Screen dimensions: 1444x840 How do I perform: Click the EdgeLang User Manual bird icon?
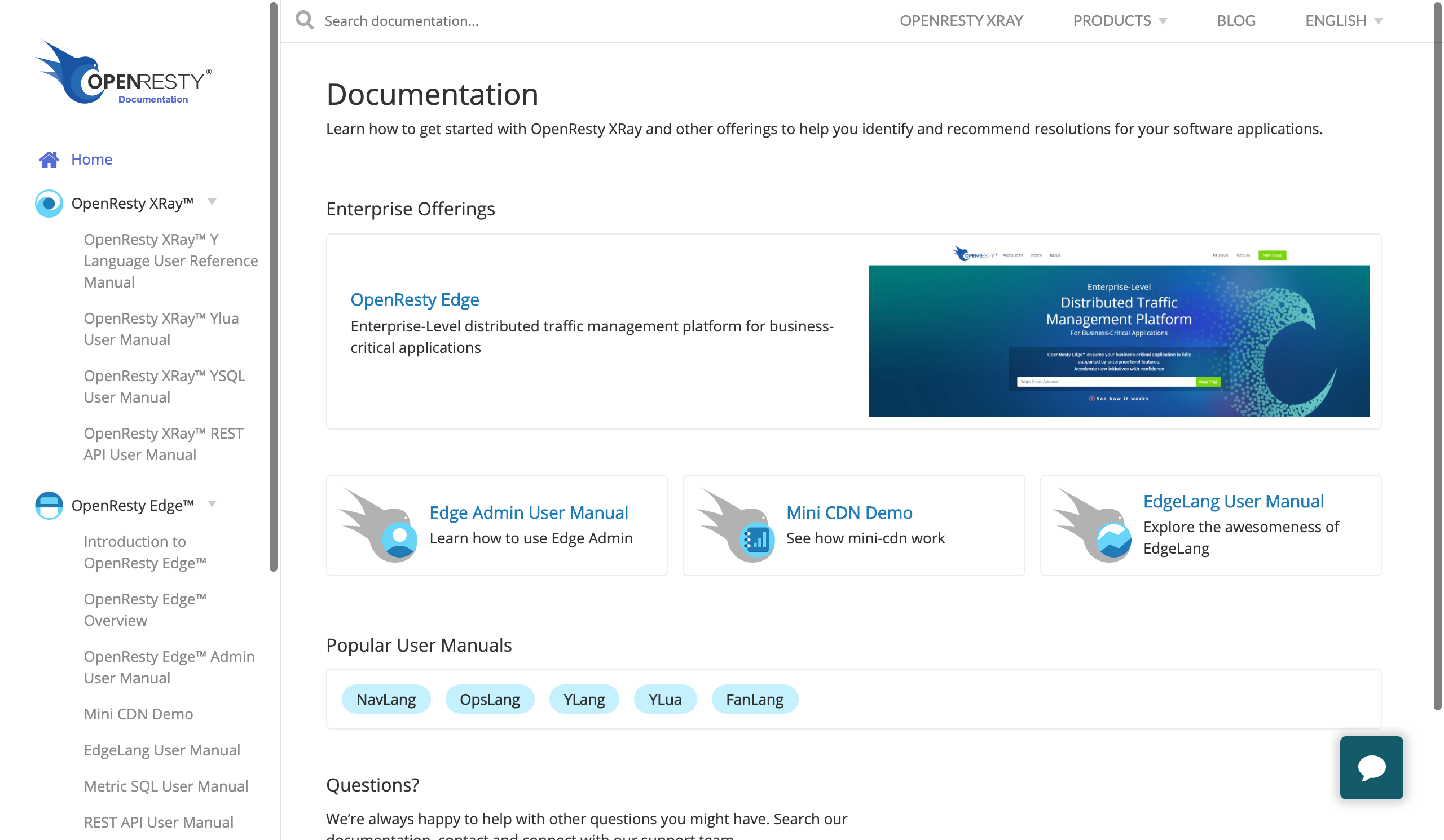tap(1093, 525)
